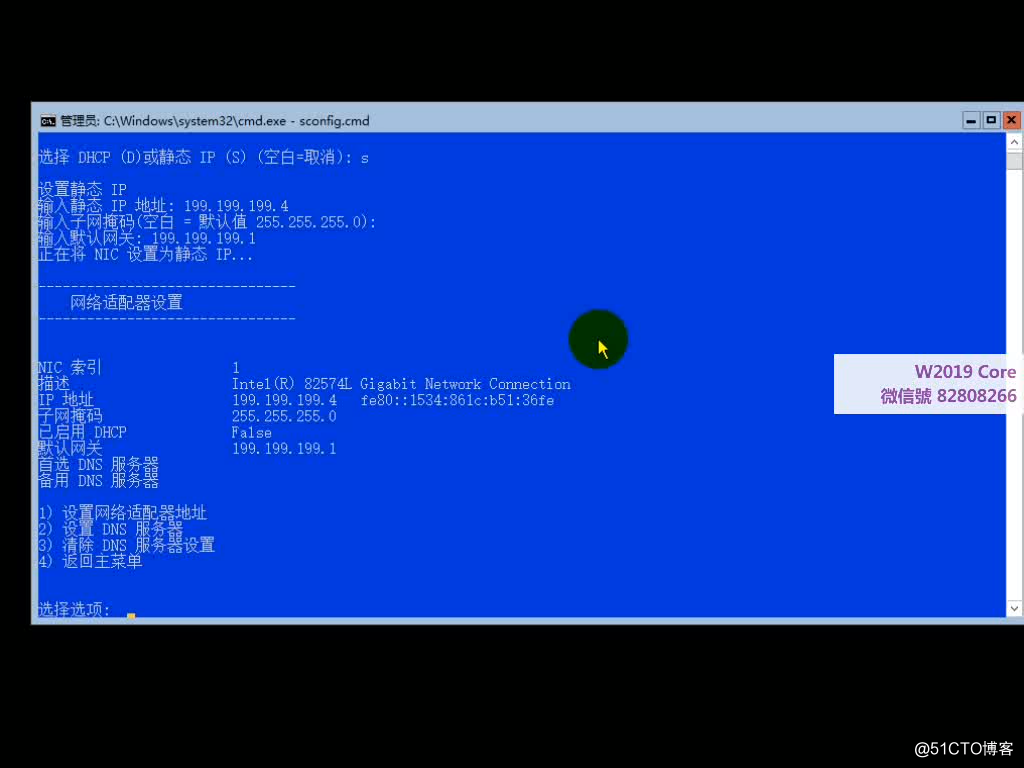Click the scrollbar up arrow

[x=1014, y=142]
